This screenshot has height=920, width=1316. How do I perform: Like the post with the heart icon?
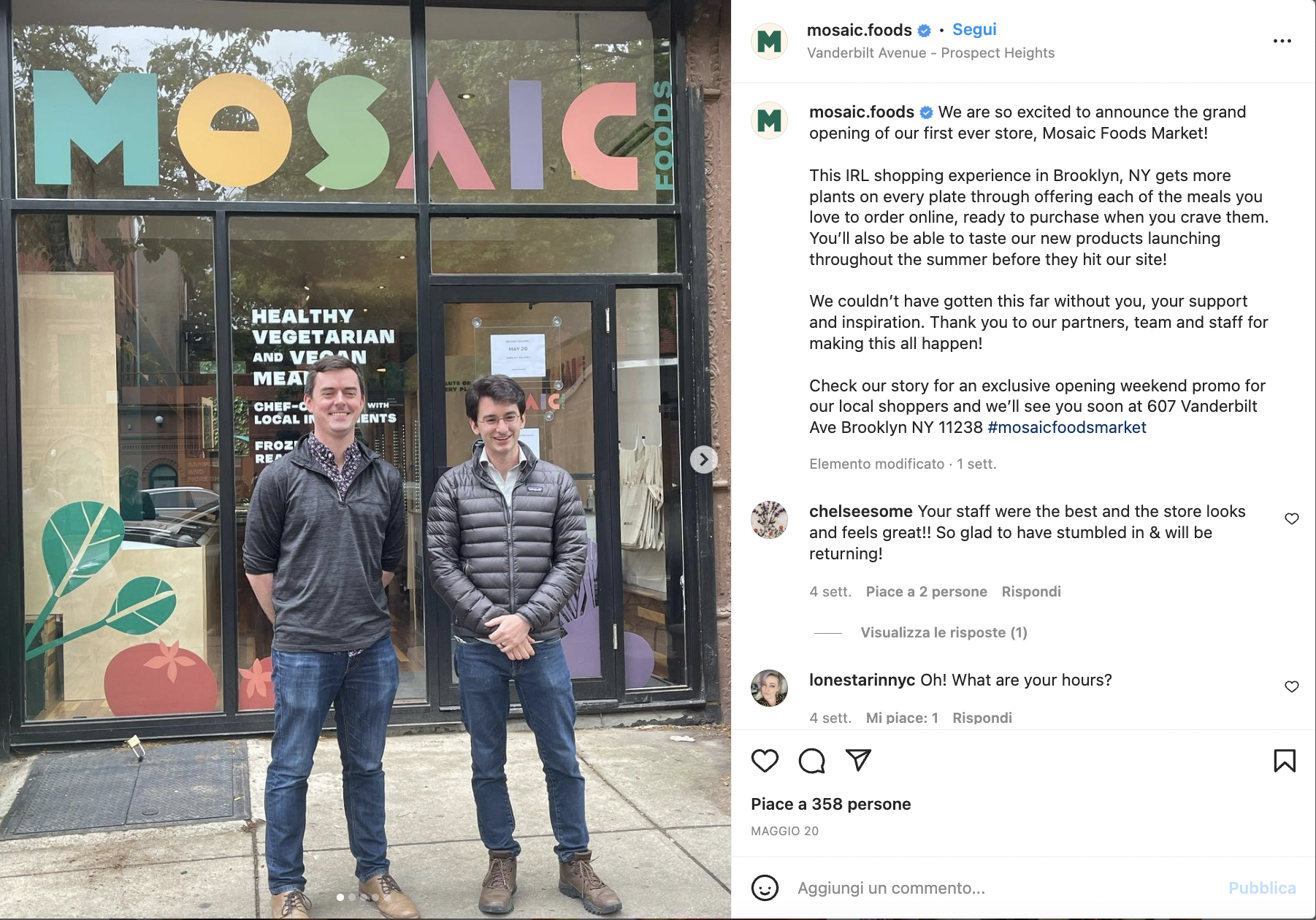pyautogui.click(x=765, y=761)
